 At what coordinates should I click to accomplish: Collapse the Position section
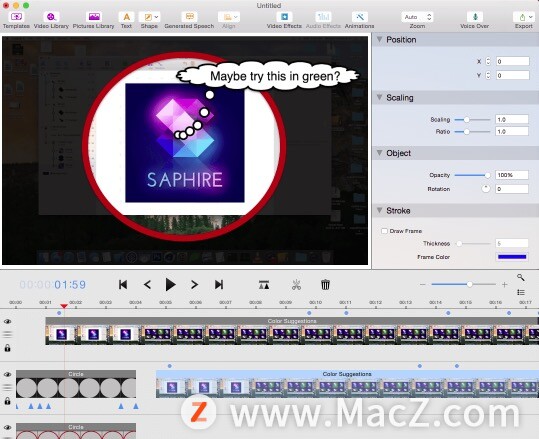point(380,40)
